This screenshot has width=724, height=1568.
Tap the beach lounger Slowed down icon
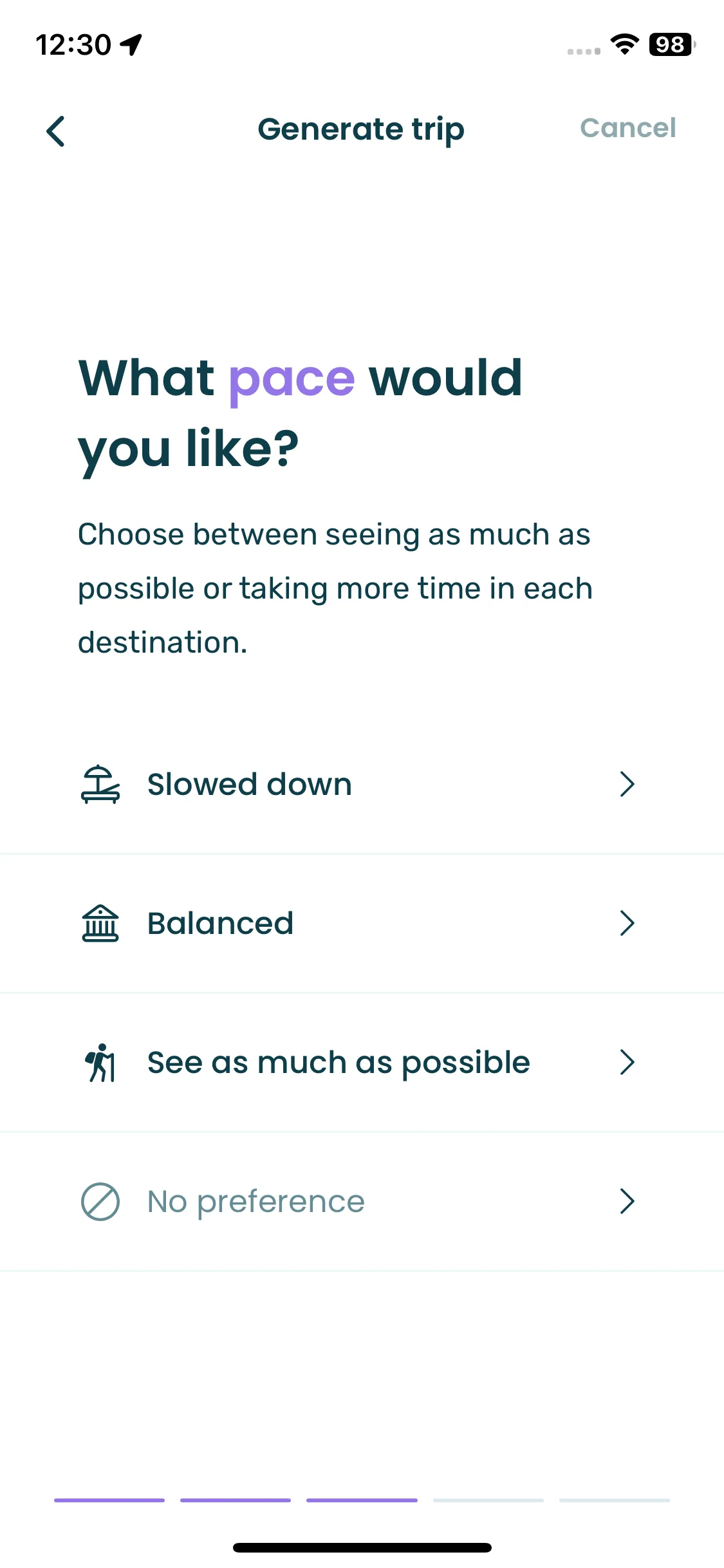point(100,784)
